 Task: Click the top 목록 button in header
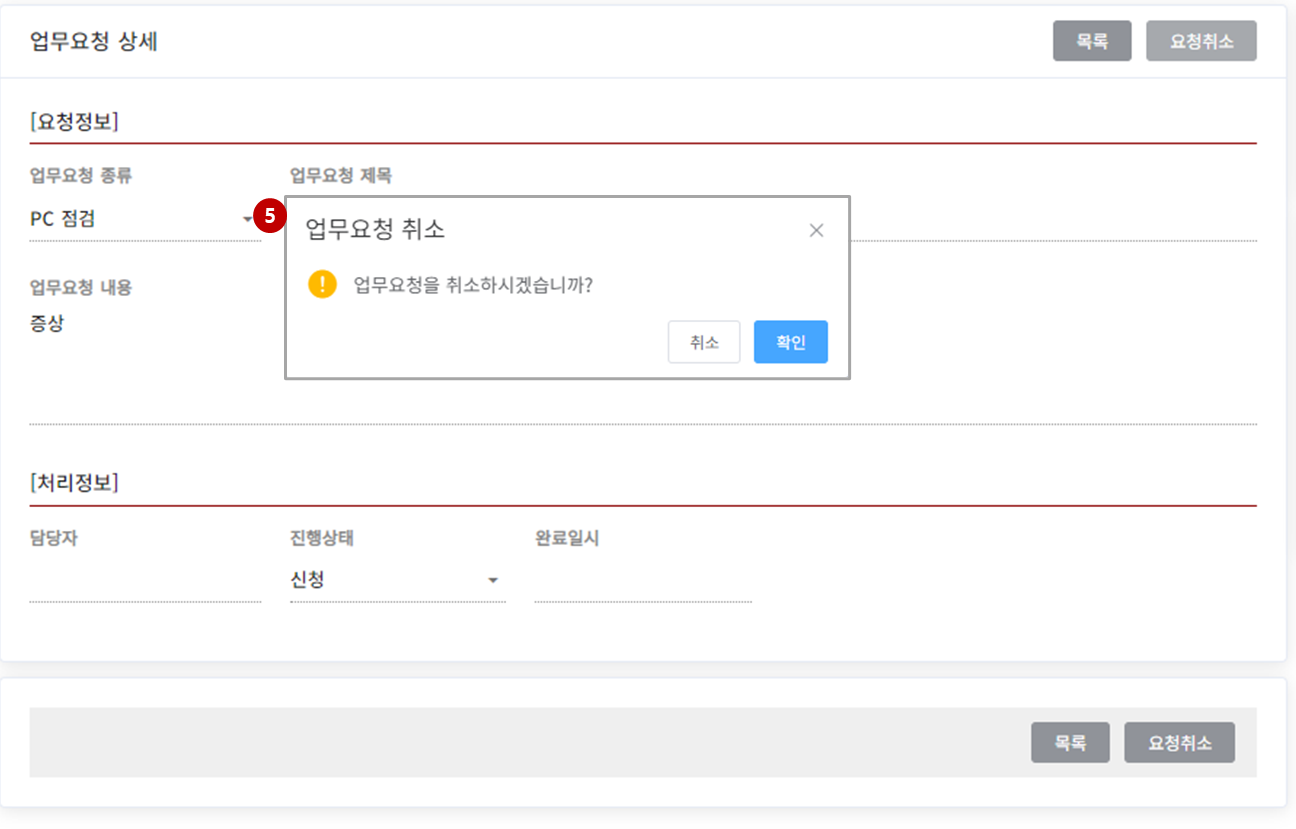[1091, 41]
